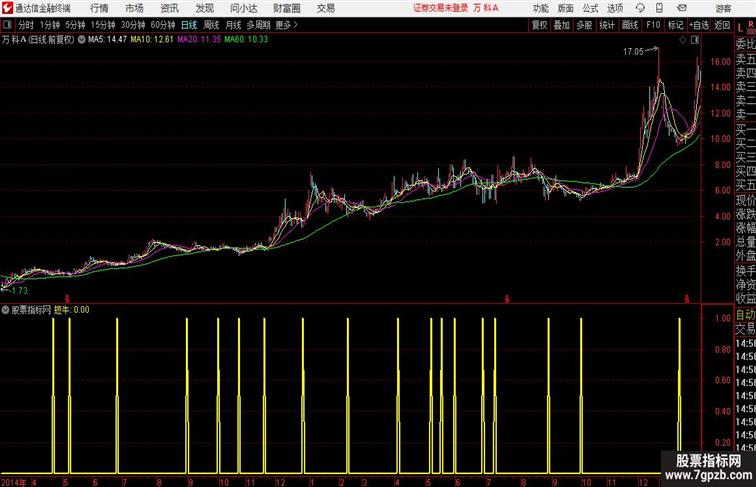The height and width of the screenshot is (487, 756).
Task: Open the 发现 menu
Action: point(204,8)
